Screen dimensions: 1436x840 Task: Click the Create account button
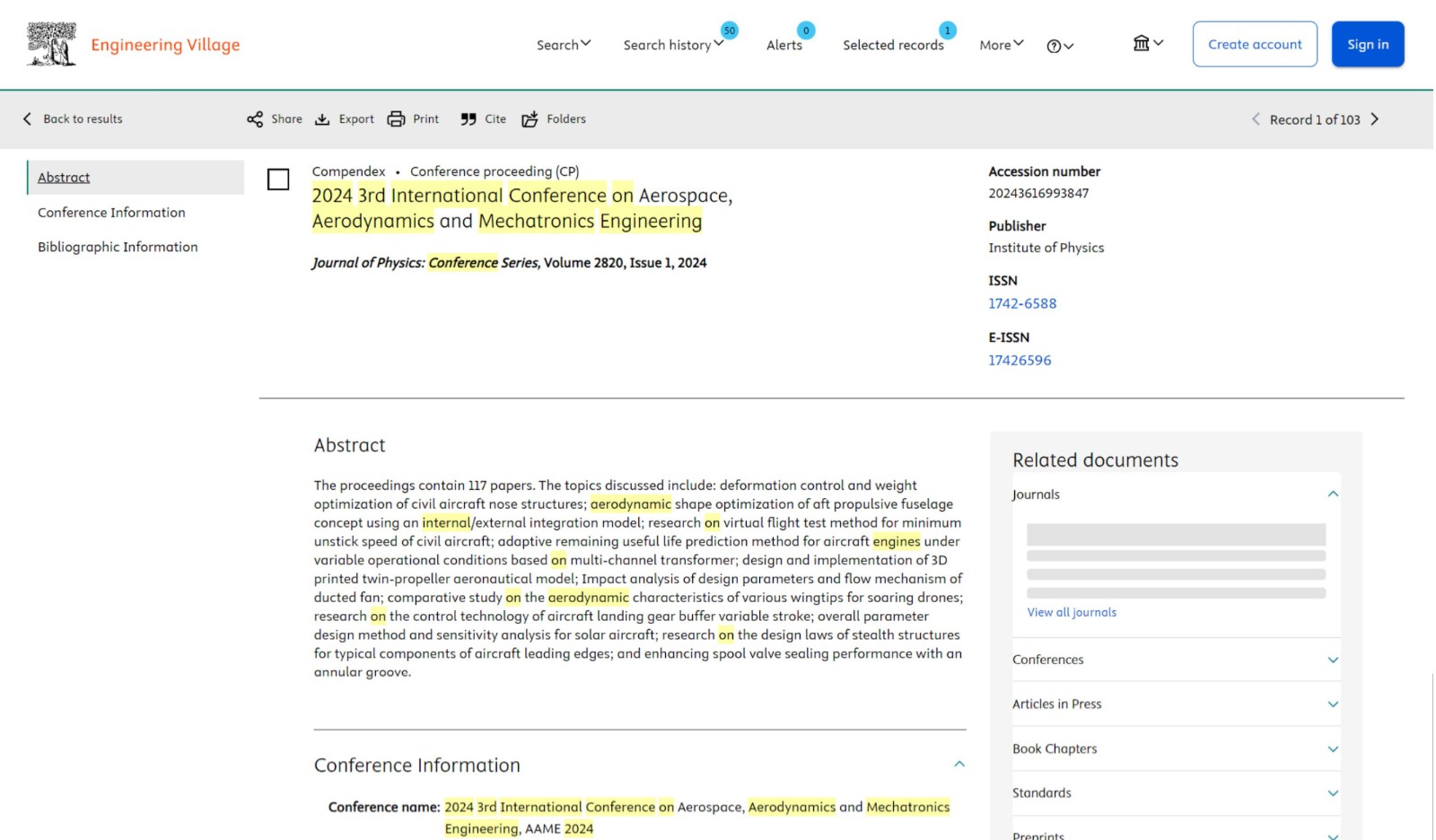pyautogui.click(x=1255, y=44)
